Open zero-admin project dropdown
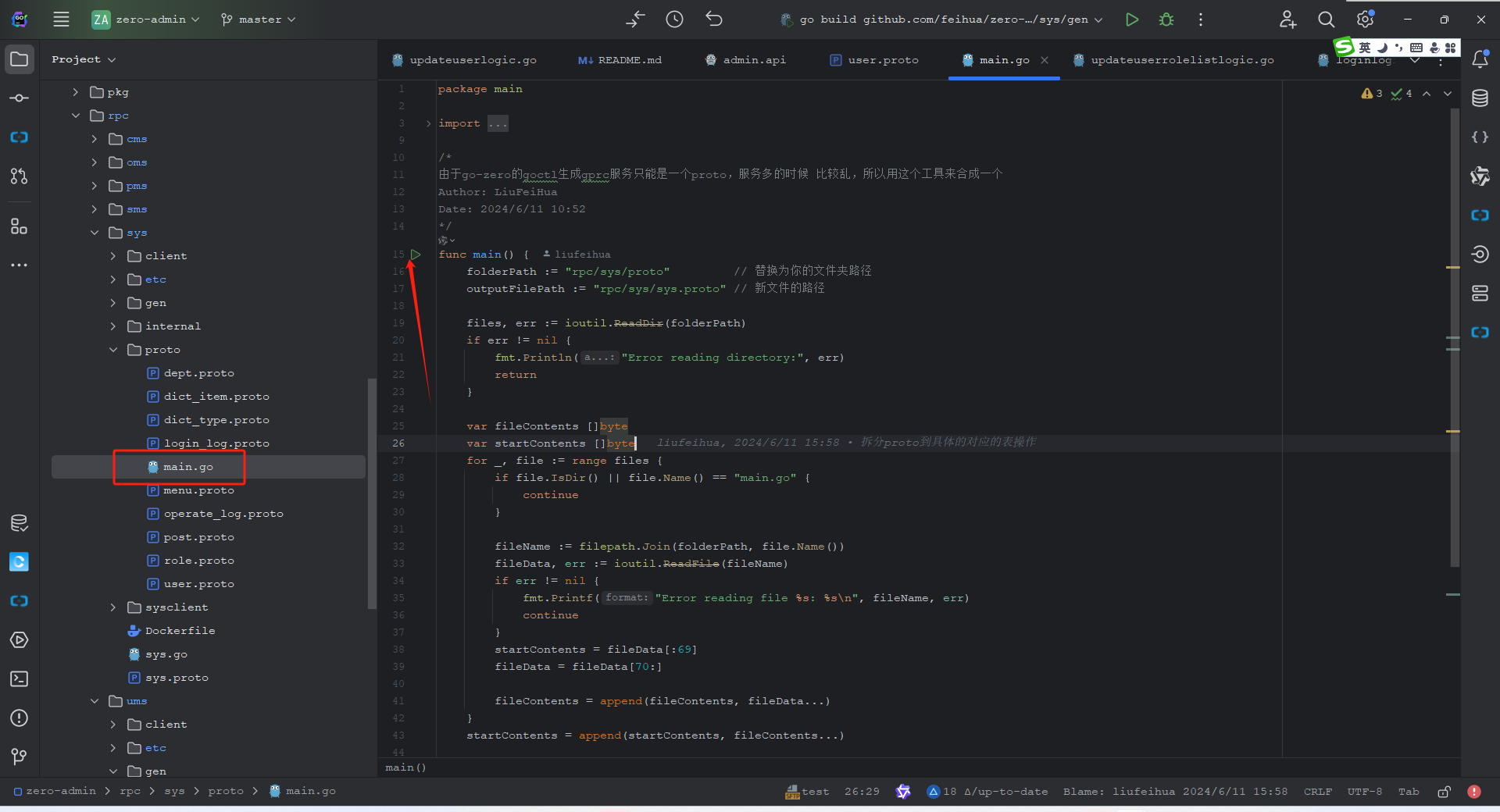1500x812 pixels. pos(145,20)
